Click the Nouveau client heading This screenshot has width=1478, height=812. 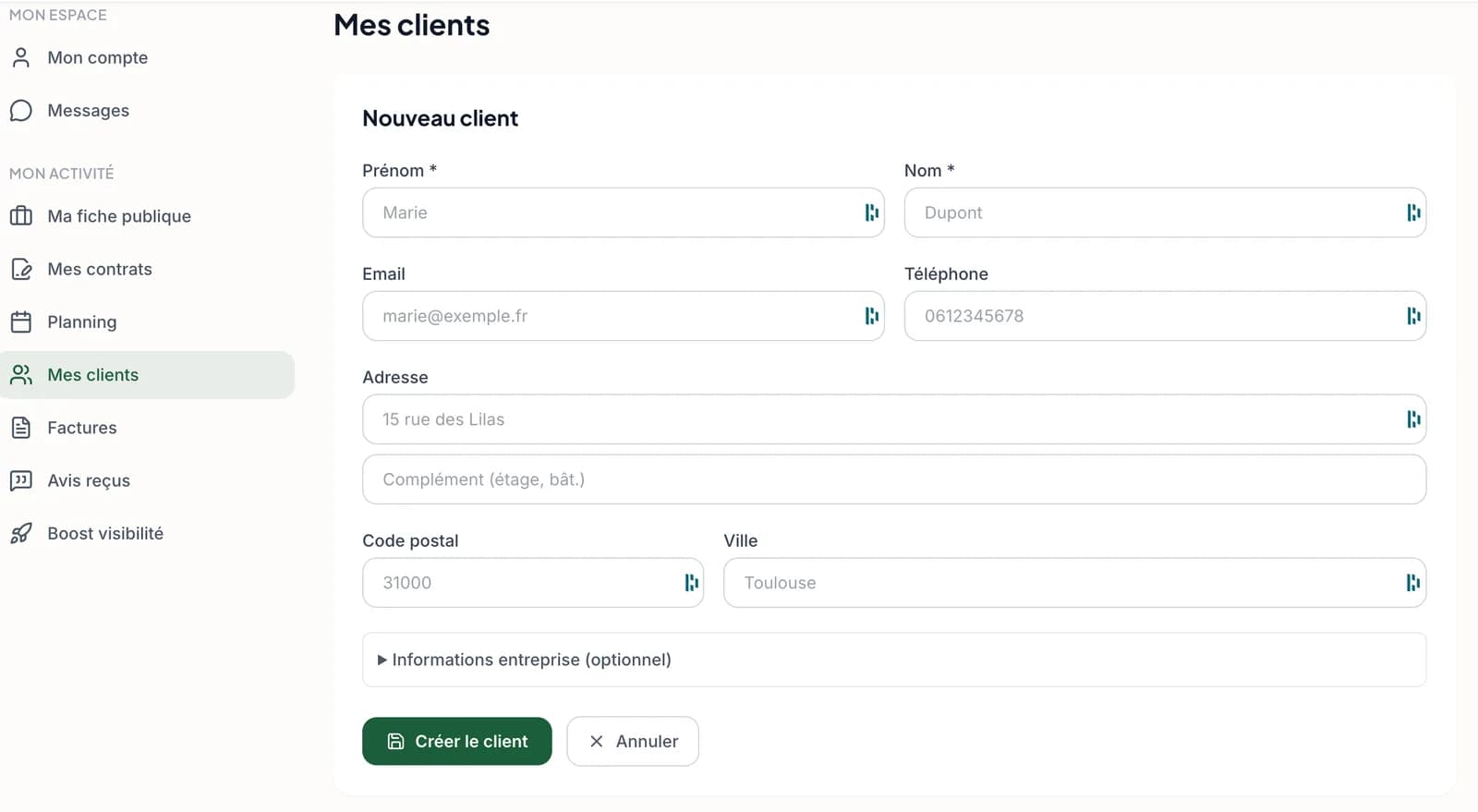[440, 118]
